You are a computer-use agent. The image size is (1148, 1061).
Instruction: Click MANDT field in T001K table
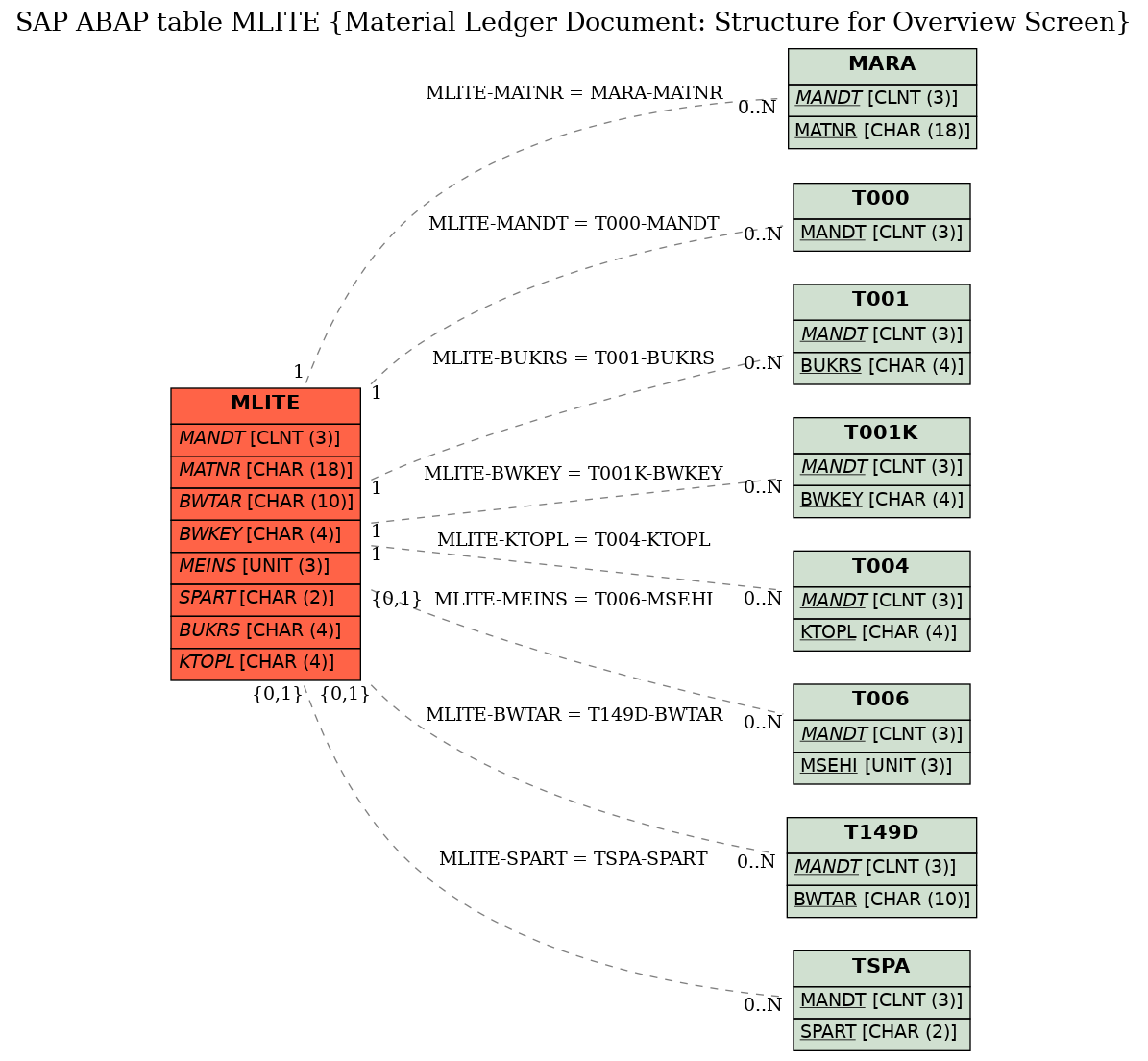tap(882, 469)
